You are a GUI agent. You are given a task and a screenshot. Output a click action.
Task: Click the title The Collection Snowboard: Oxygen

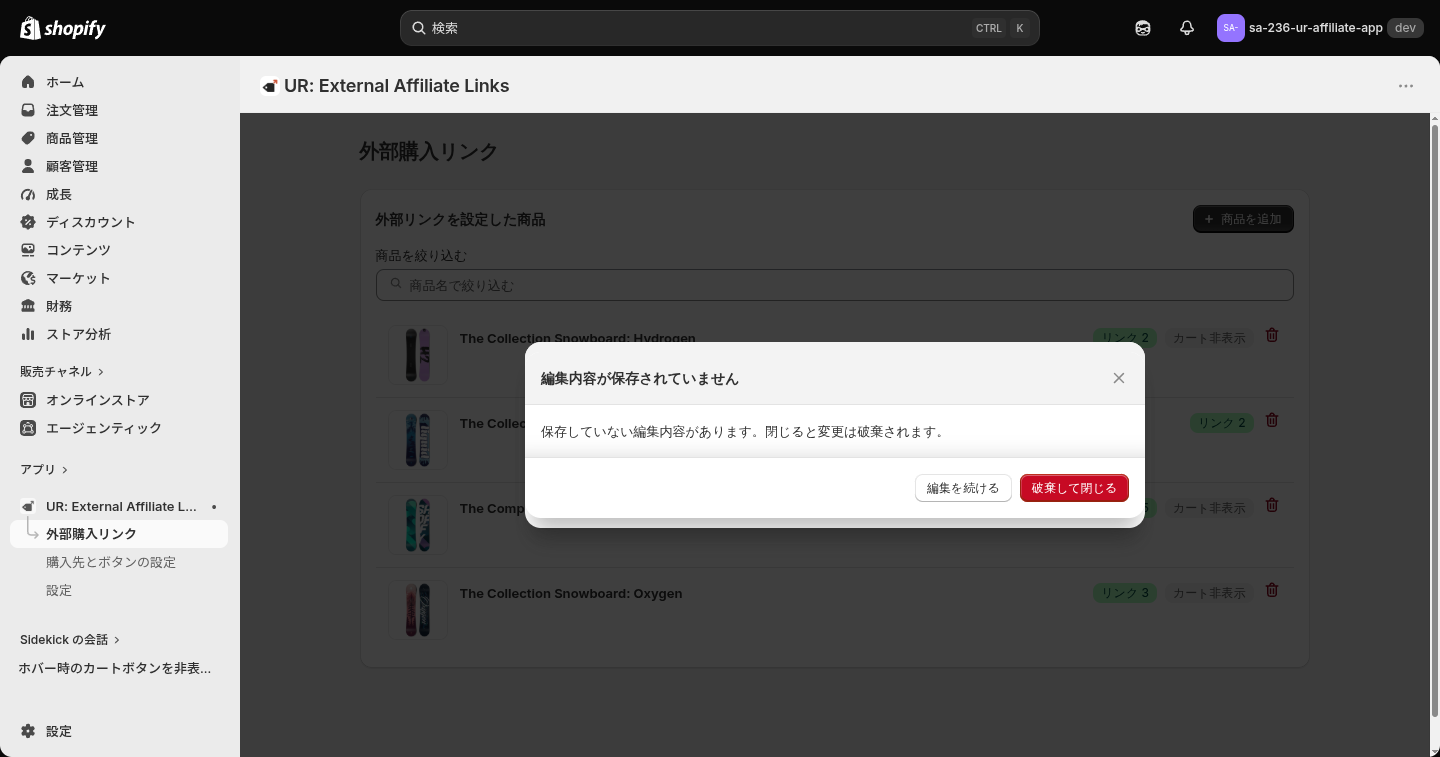[571, 593]
